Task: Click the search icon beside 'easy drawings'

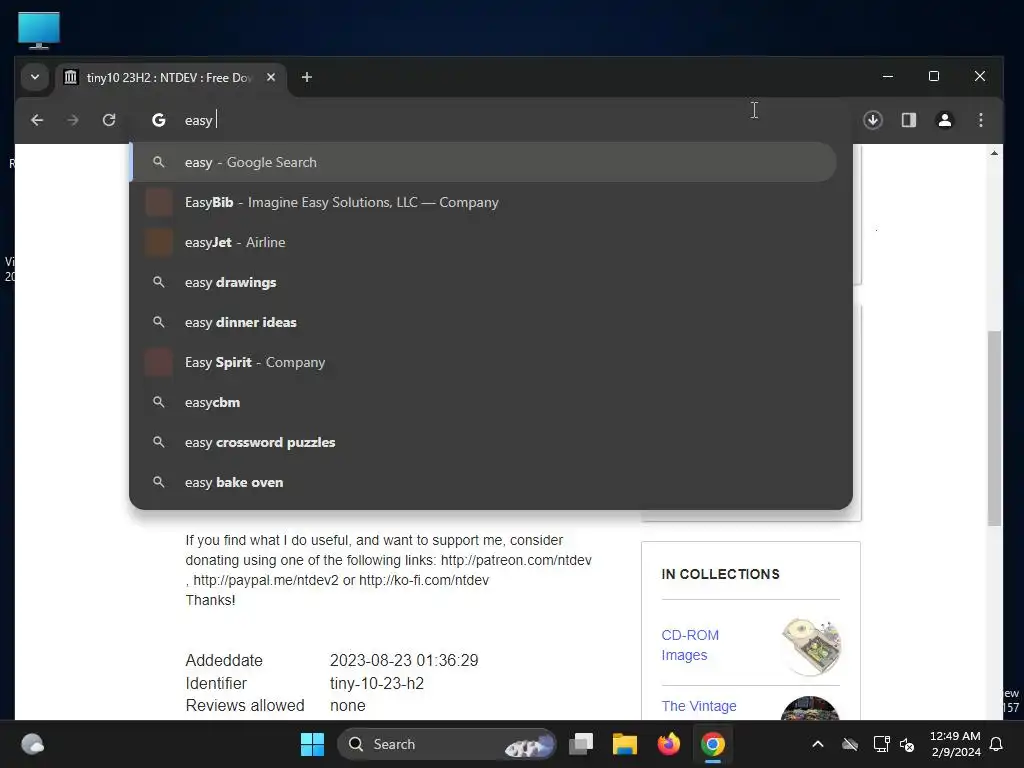Action: (x=159, y=282)
